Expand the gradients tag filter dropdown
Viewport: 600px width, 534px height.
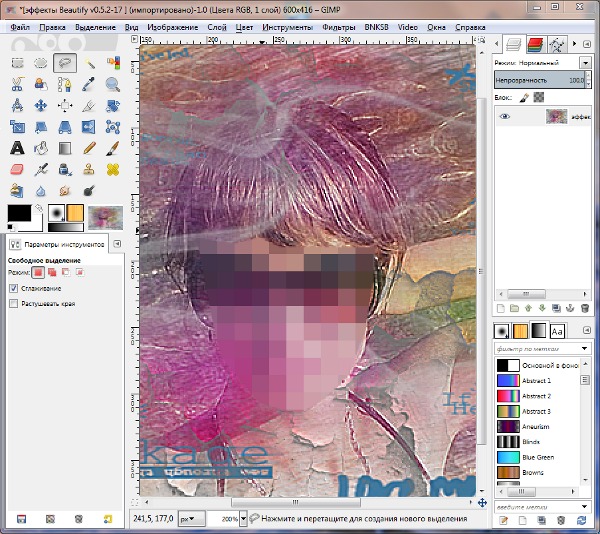click(584, 348)
